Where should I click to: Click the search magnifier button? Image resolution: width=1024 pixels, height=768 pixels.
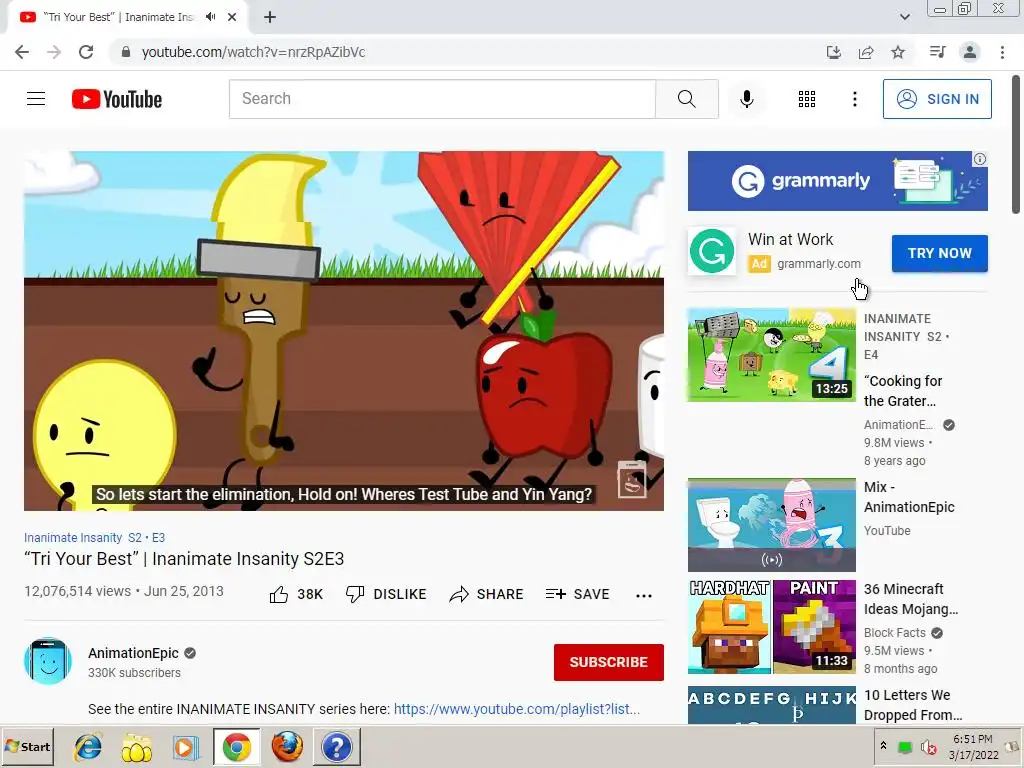click(x=686, y=99)
